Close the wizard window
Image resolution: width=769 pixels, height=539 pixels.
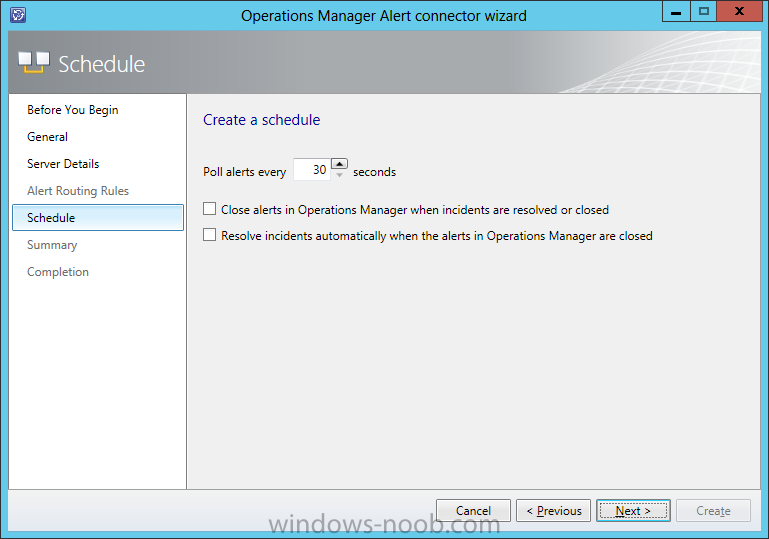pos(740,11)
